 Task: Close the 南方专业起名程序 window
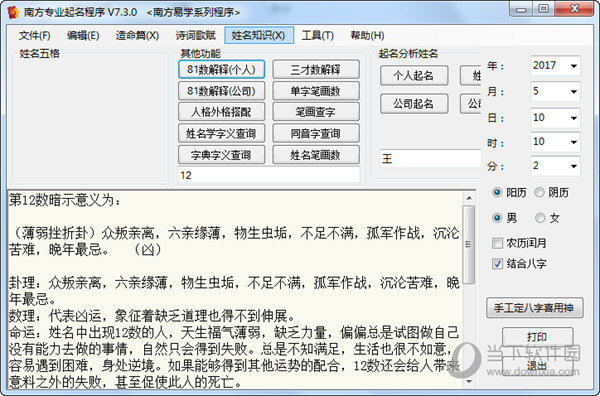click(x=574, y=9)
